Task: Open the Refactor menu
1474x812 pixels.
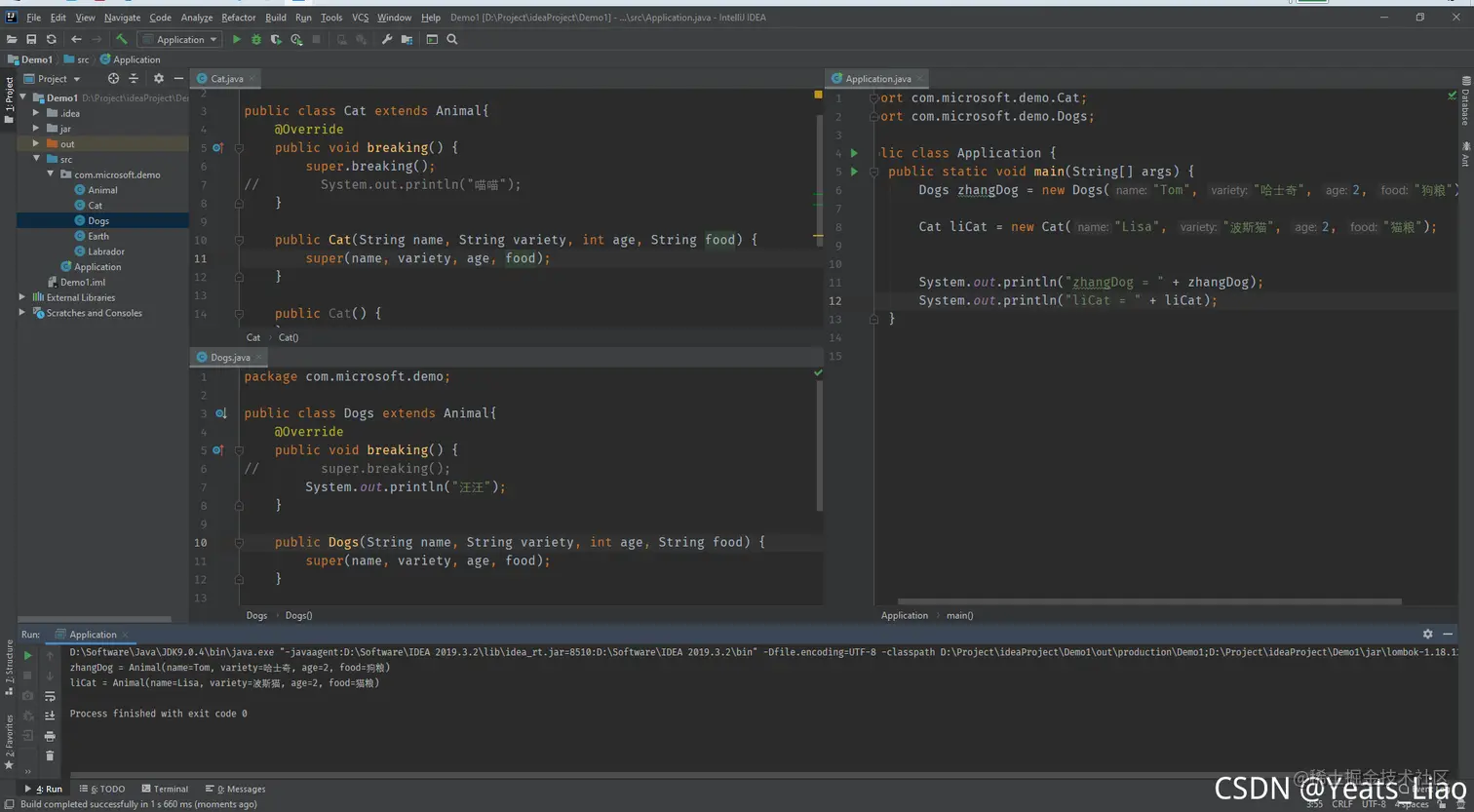Action: pos(238,18)
